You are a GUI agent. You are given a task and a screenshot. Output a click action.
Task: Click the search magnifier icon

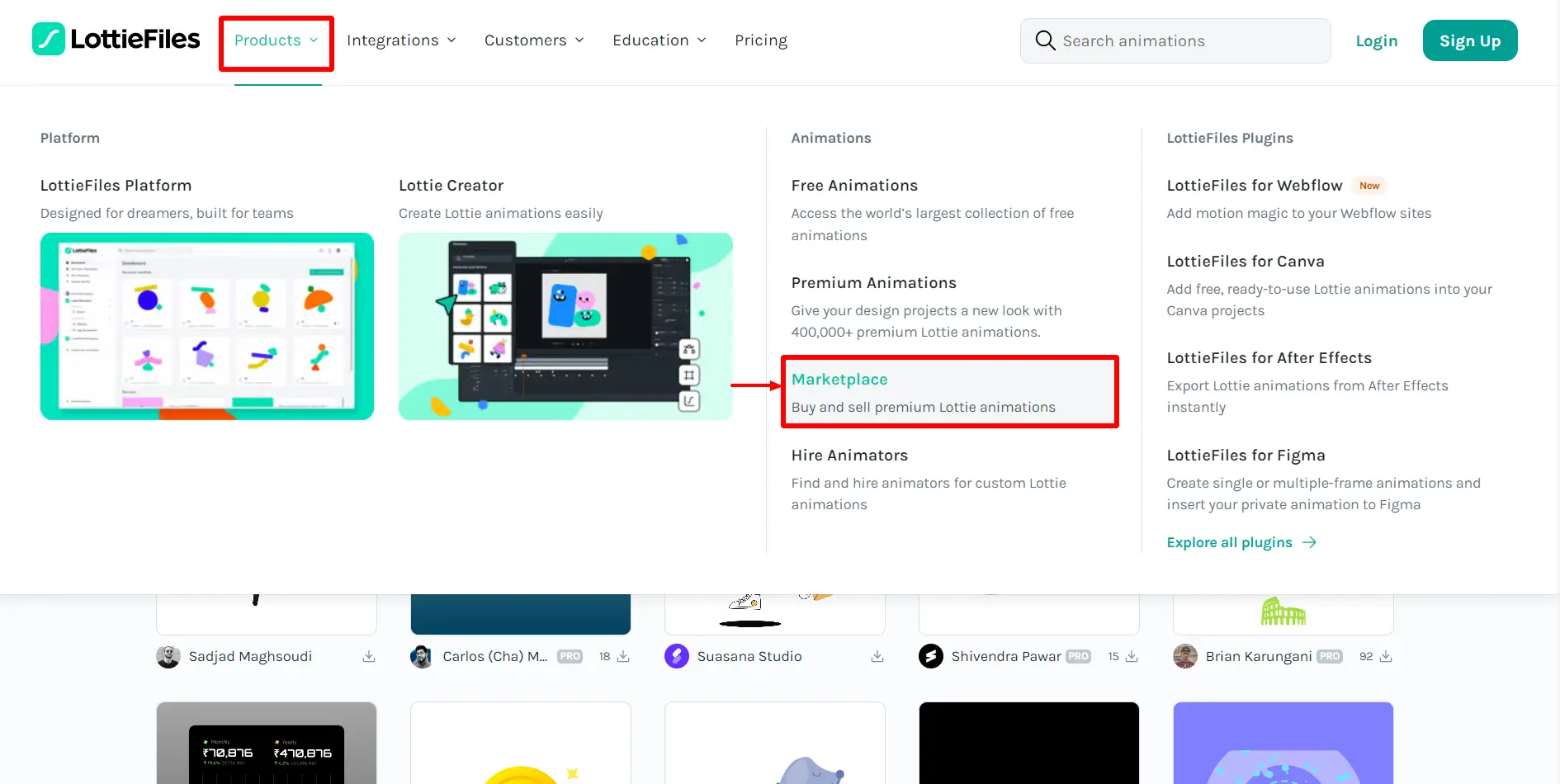point(1045,40)
